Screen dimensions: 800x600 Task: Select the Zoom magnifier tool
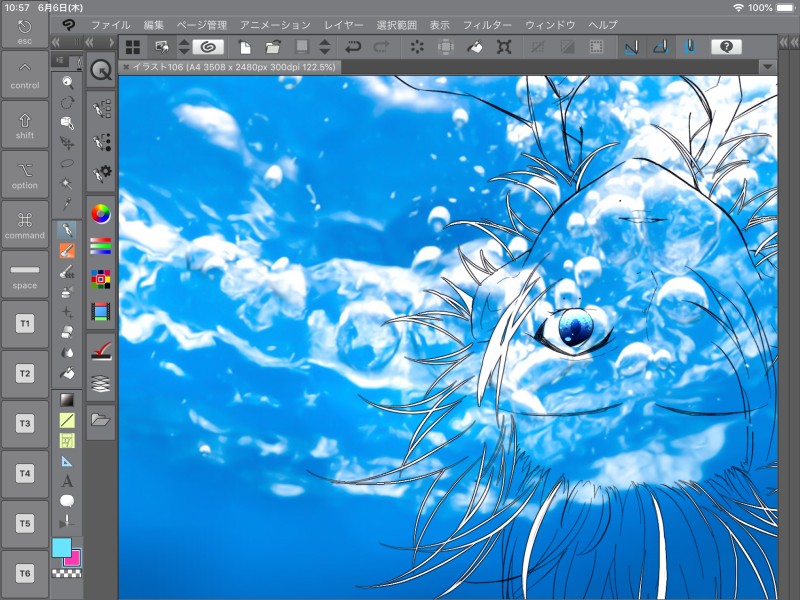67,82
